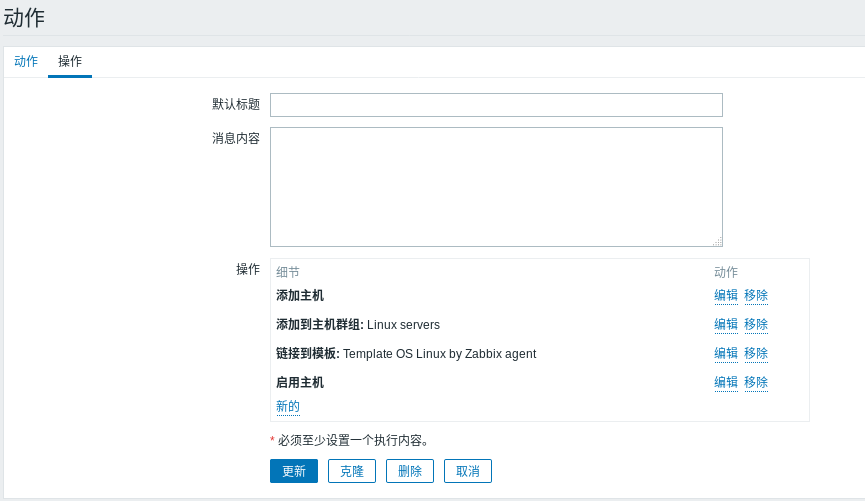Switch to the 动作 tab
Screen dimensions: 865x501
click(x=26, y=61)
